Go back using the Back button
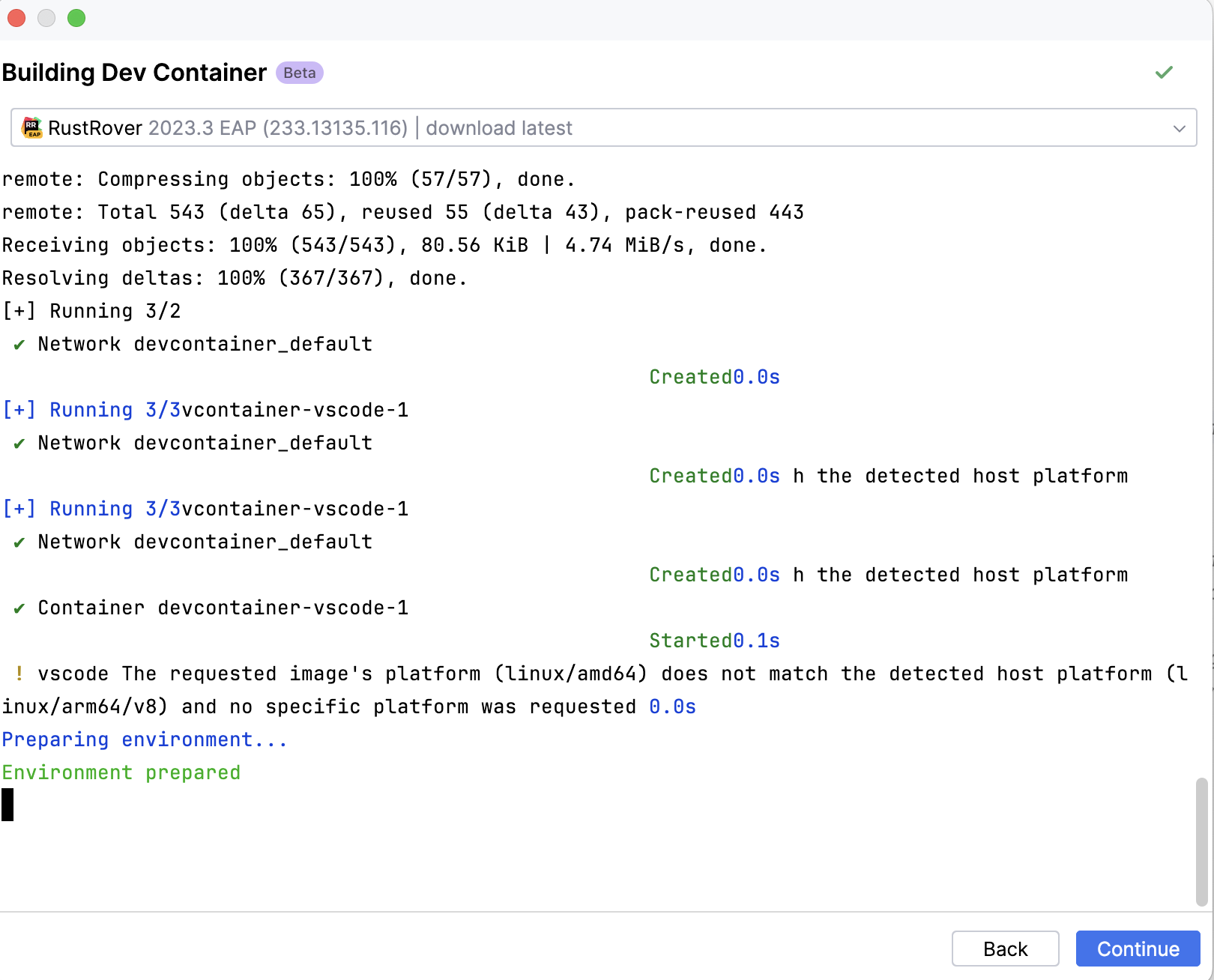 [x=1005, y=949]
